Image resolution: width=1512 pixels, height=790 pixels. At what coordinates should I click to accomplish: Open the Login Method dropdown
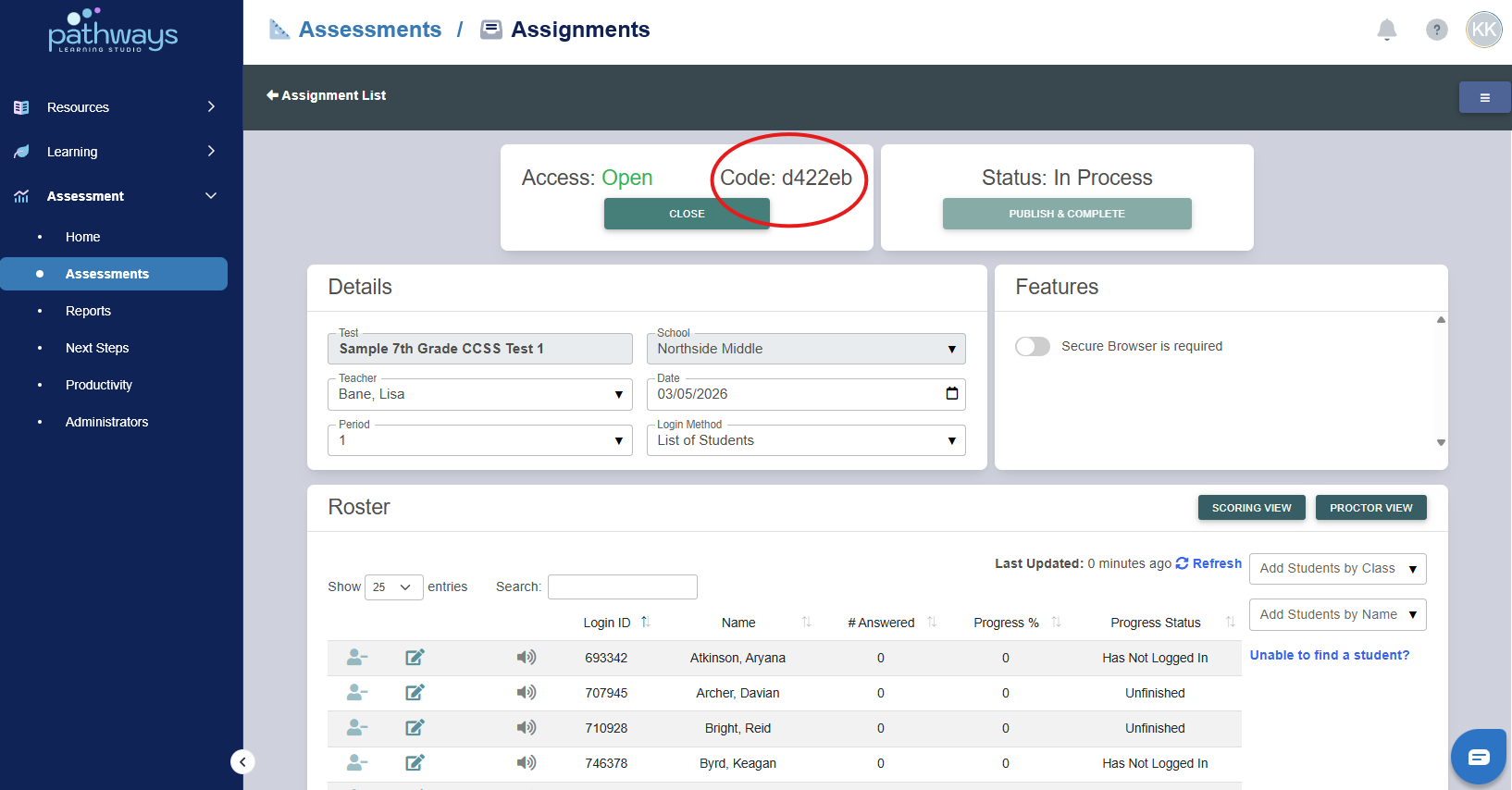coord(806,440)
